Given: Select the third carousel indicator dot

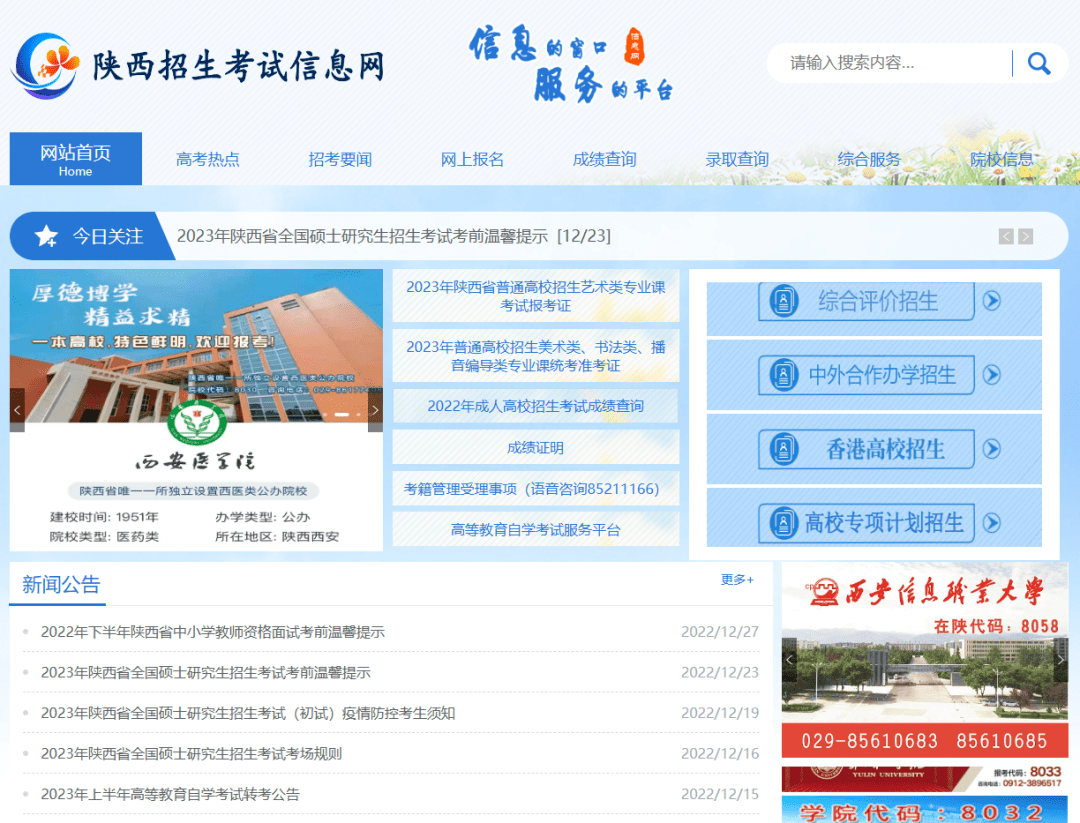Looking at the screenshot, I should point(357,414).
